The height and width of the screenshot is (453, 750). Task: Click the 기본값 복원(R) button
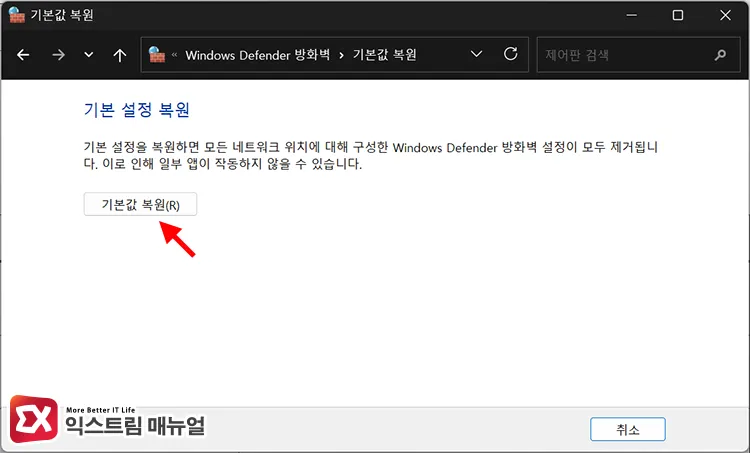coord(140,204)
